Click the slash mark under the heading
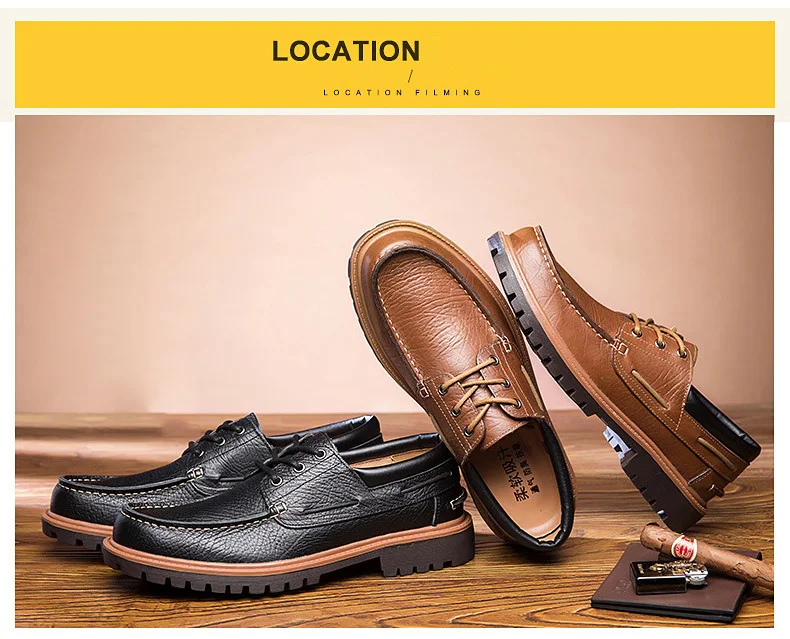 (x=410, y=77)
